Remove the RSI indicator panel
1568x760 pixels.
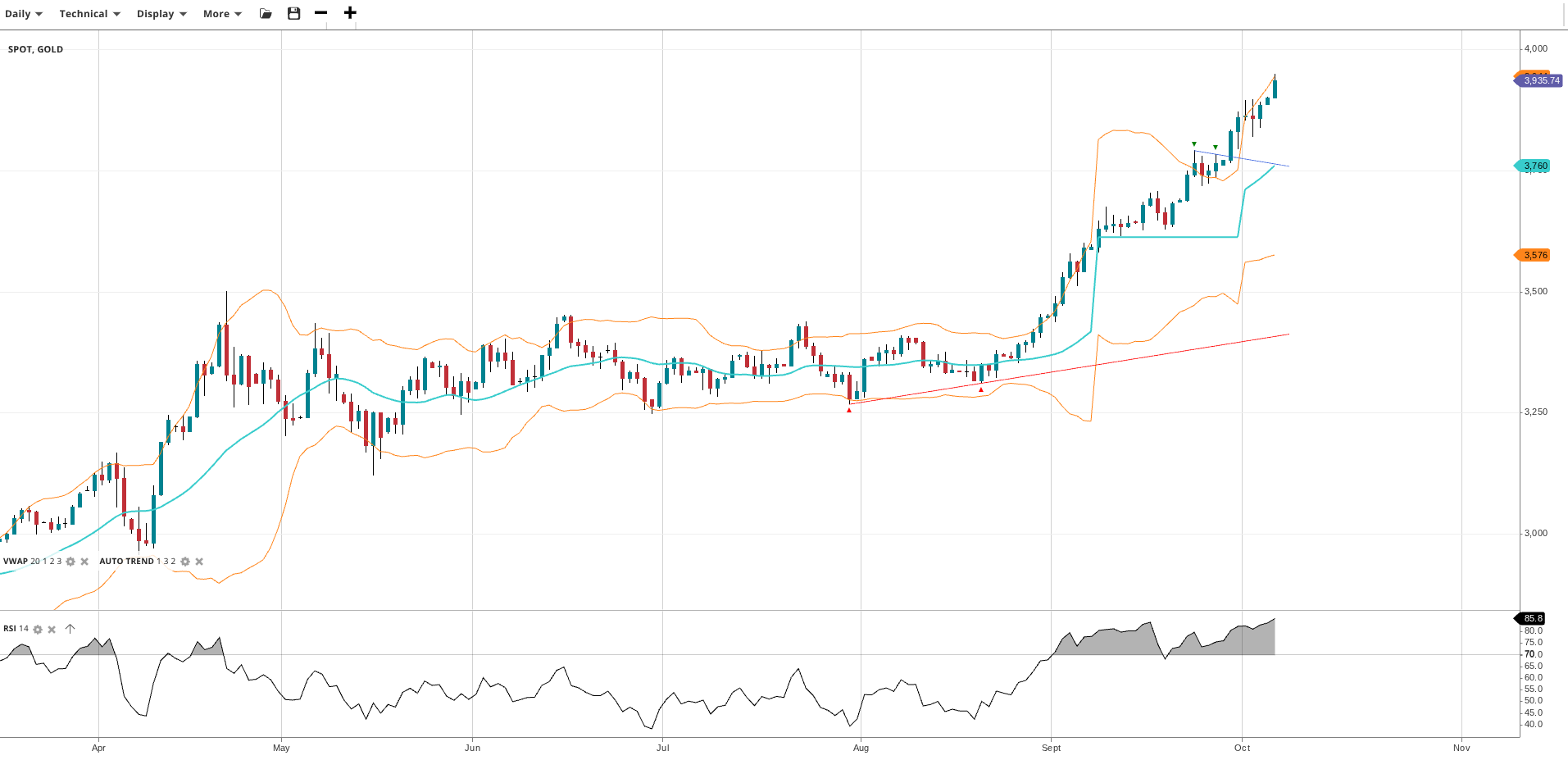[52, 630]
